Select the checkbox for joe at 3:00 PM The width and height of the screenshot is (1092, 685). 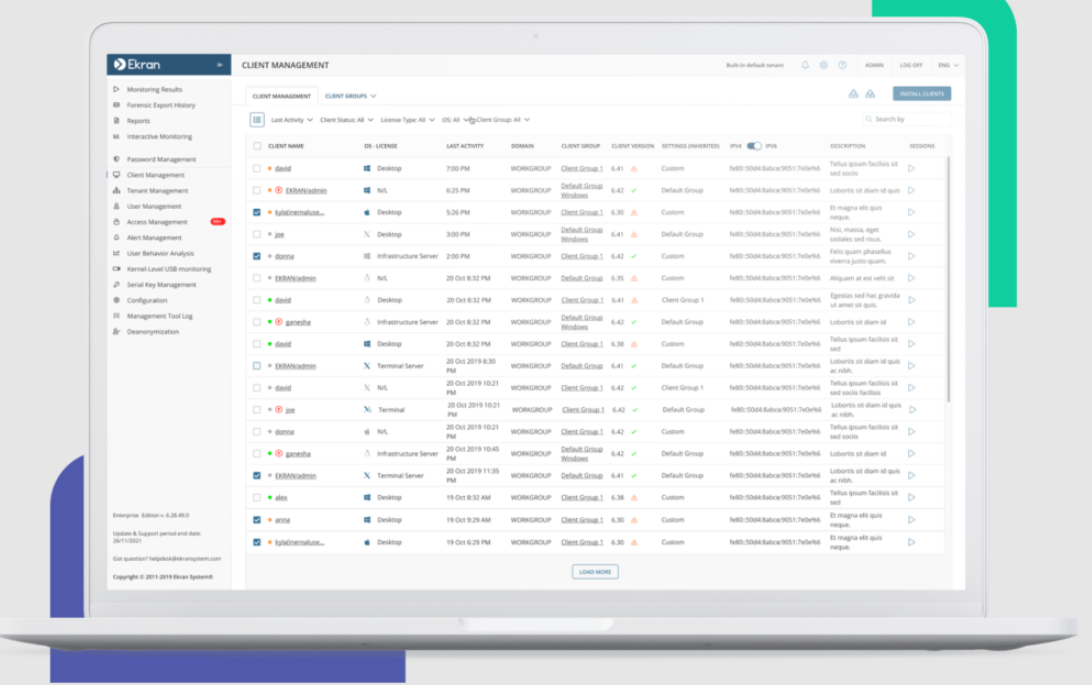click(257, 234)
